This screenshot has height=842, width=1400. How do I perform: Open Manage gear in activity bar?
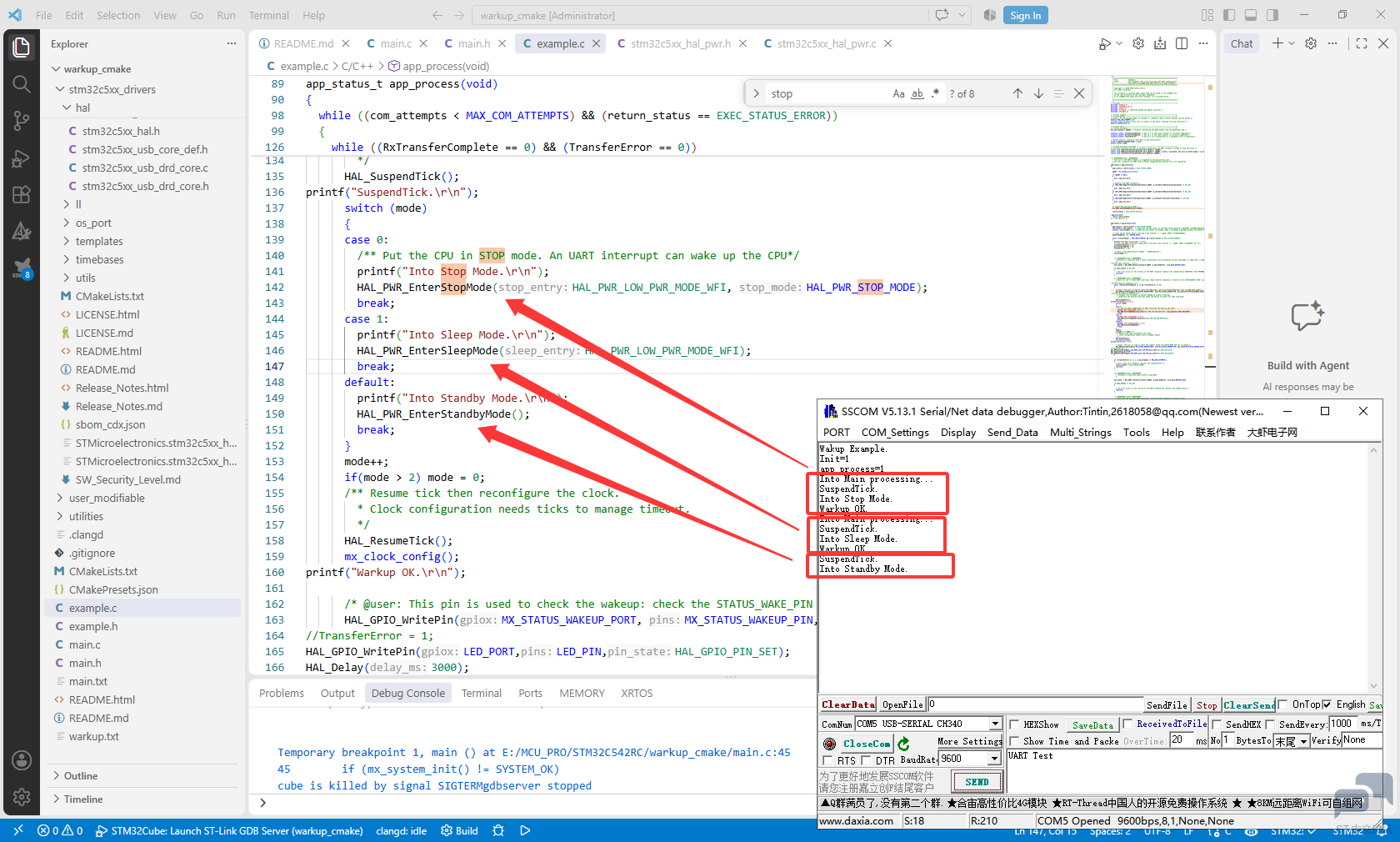click(22, 797)
